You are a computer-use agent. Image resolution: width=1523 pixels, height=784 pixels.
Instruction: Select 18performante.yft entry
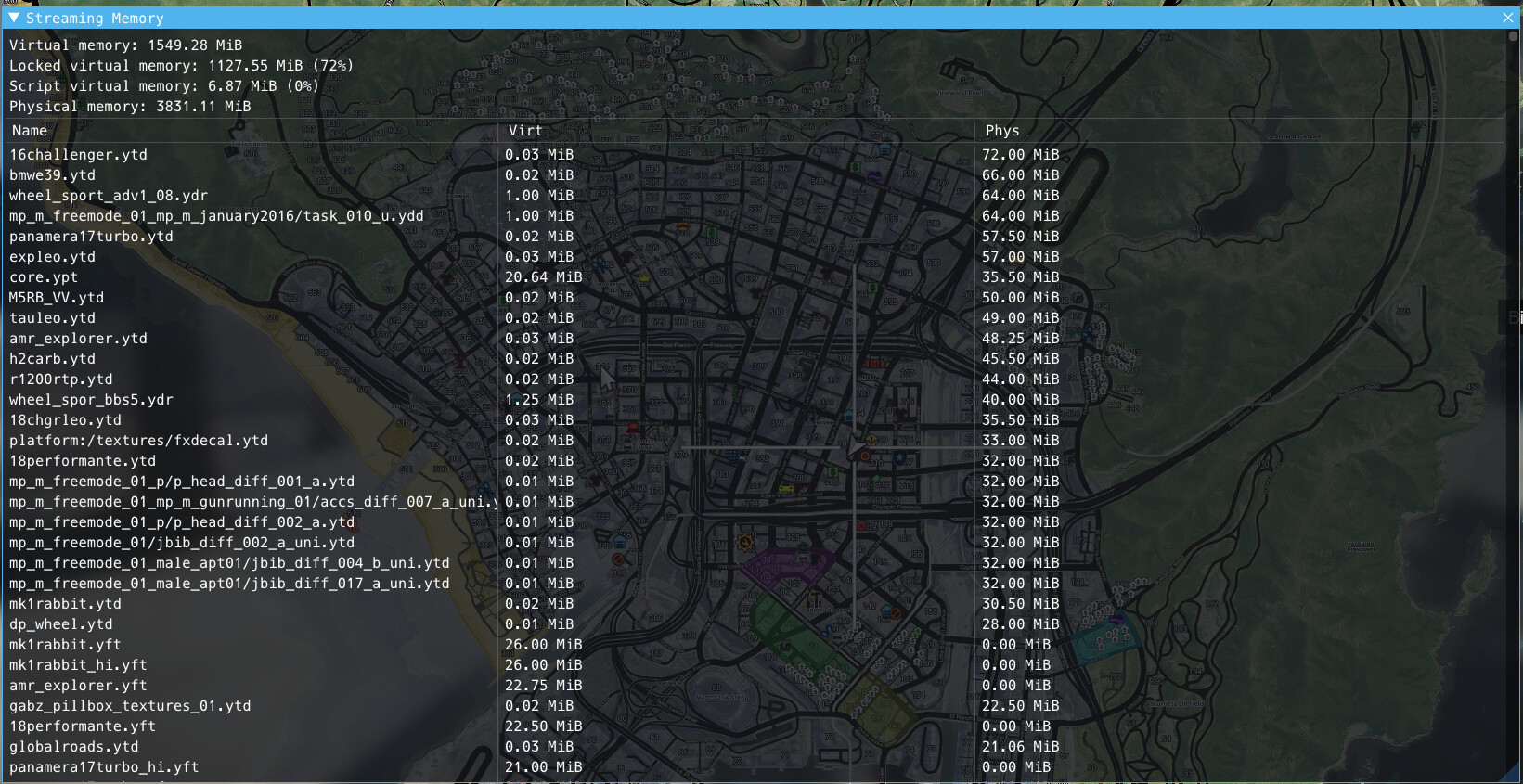click(83, 726)
